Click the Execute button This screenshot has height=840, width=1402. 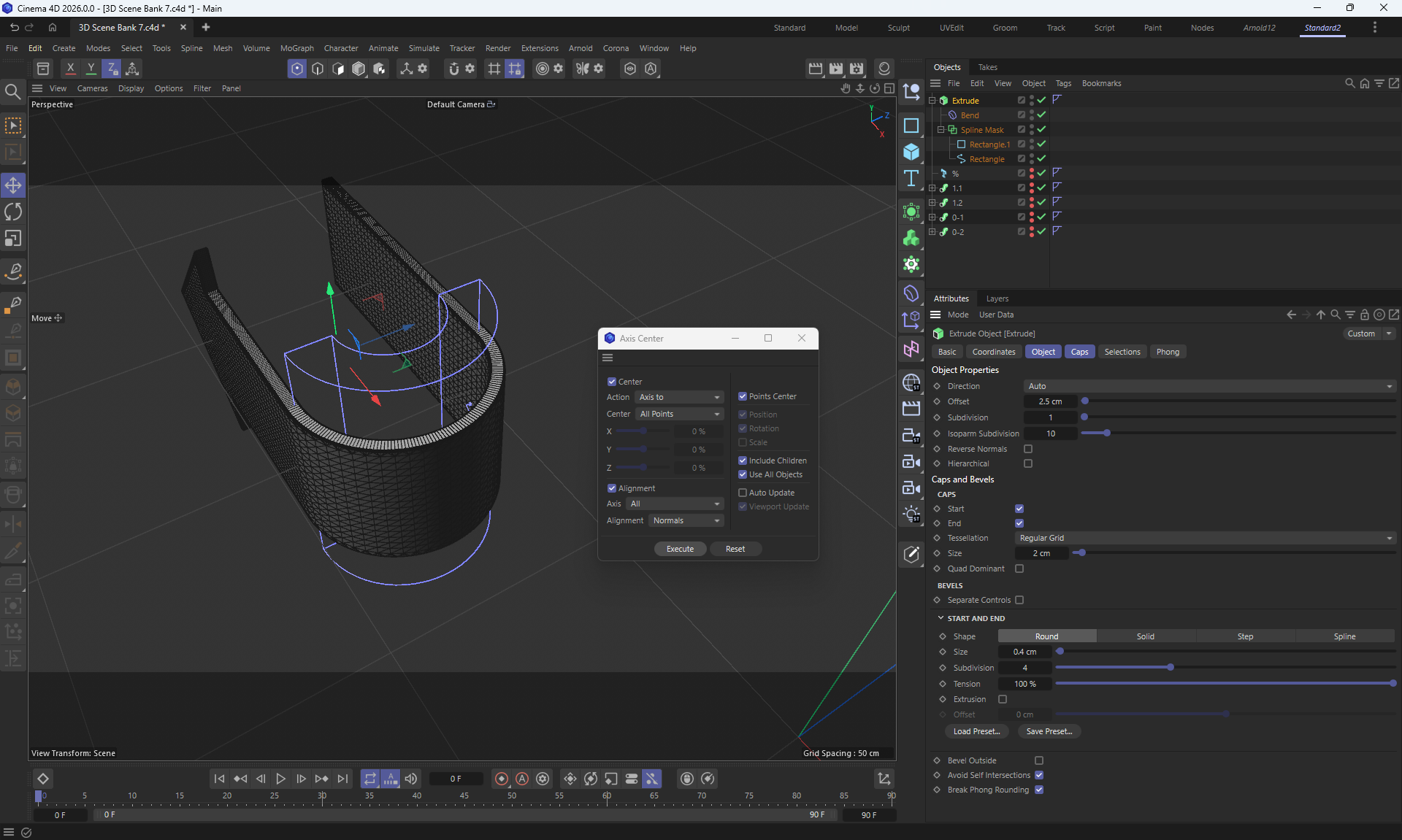tap(680, 549)
